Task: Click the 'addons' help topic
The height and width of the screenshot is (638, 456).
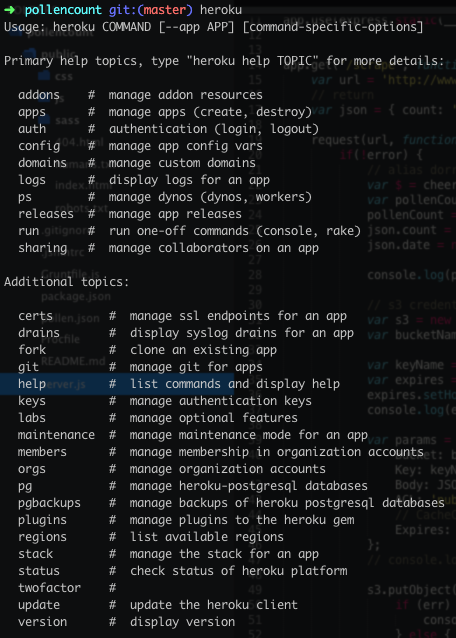Action: tap(39, 95)
